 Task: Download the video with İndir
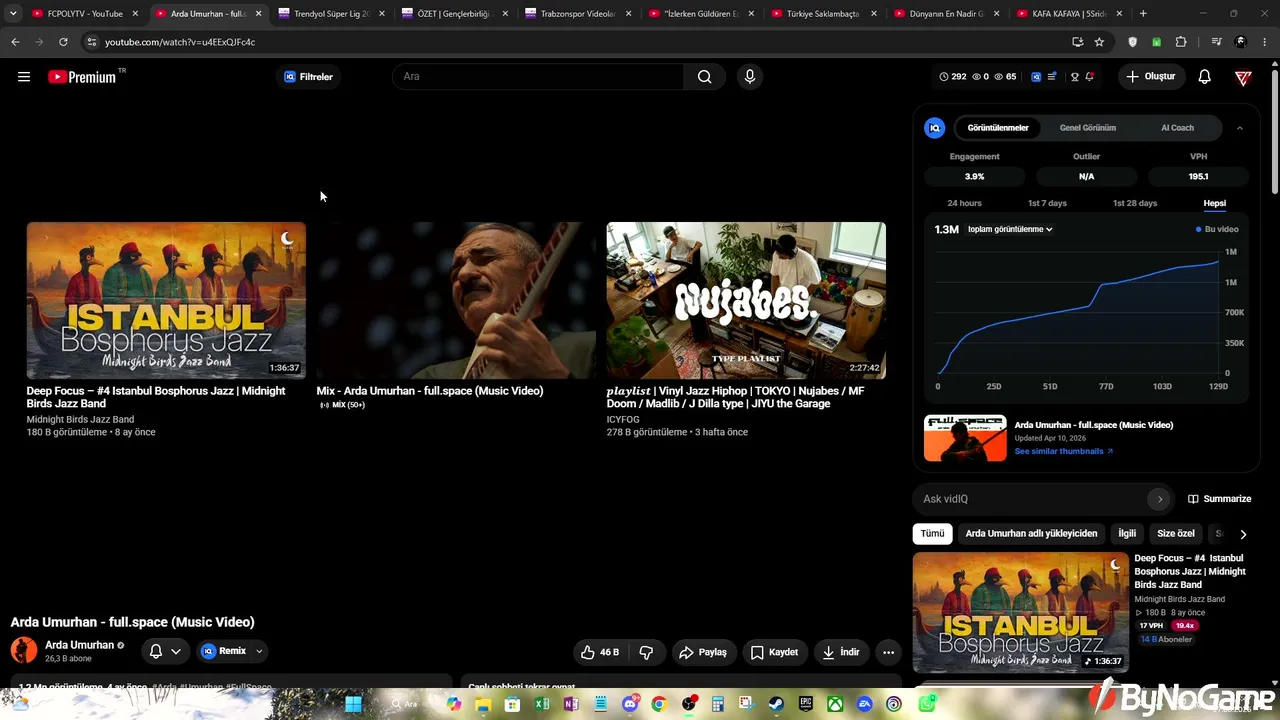[x=841, y=652]
